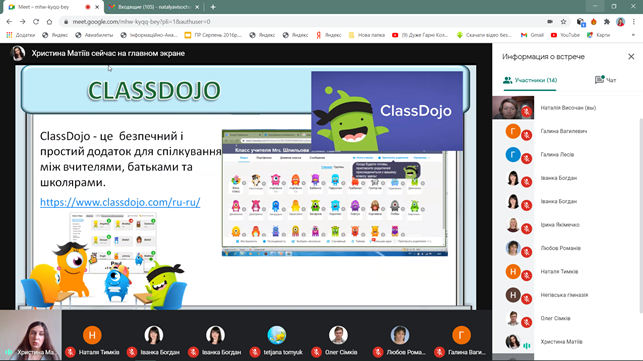The width and height of the screenshot is (643, 361).
Task: Click muted mic icon beside Любов Романів in panel
Action: point(527,252)
